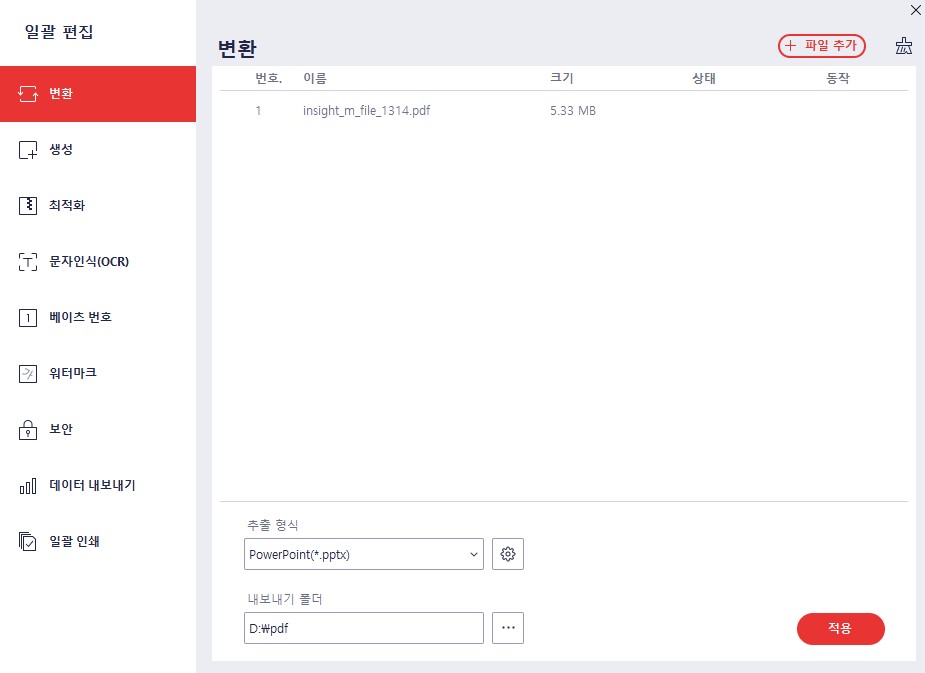
Task: Click the 이름 column header
Action: coord(314,78)
